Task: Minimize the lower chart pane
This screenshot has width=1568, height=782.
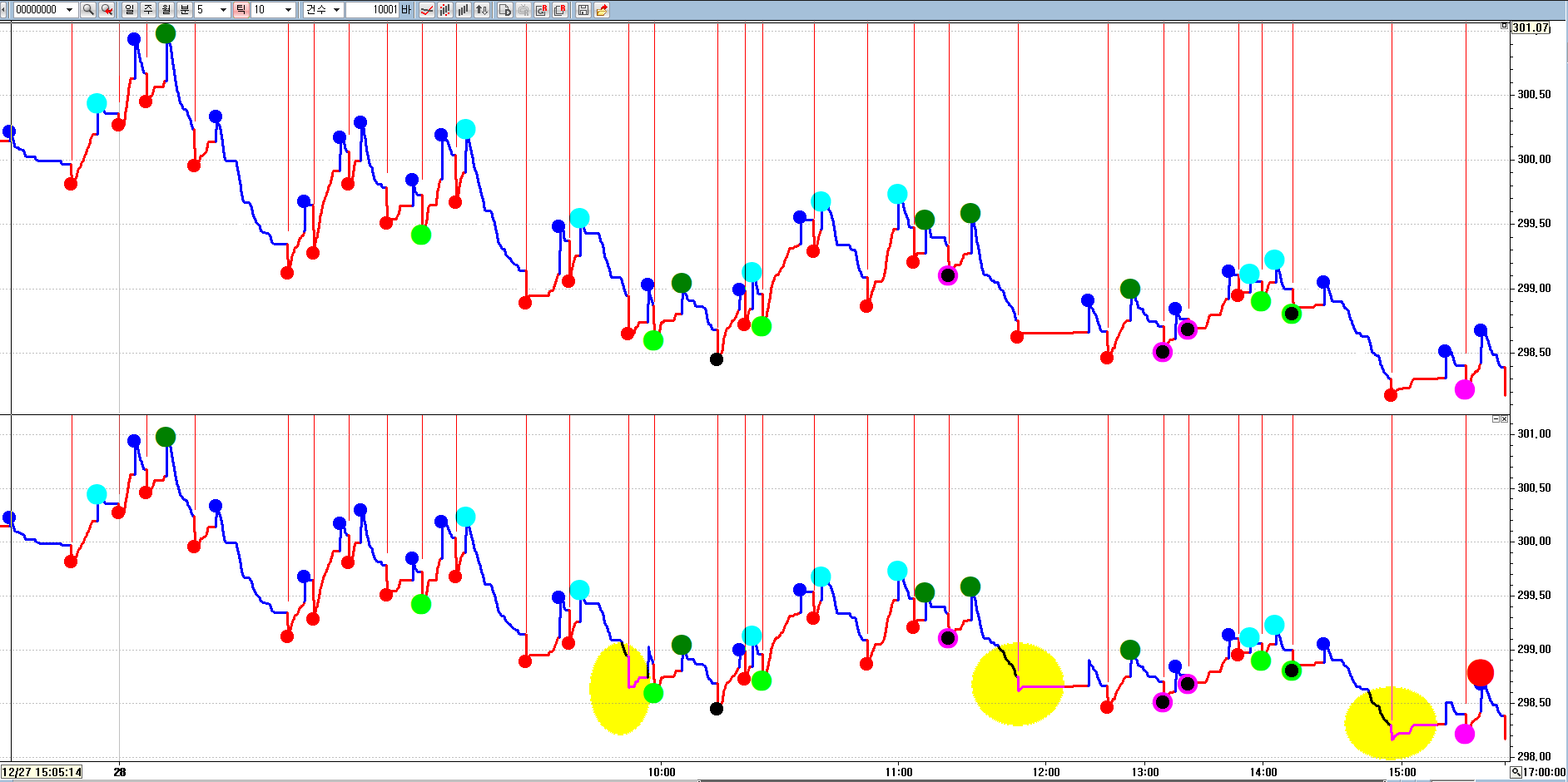Action: click(1496, 418)
